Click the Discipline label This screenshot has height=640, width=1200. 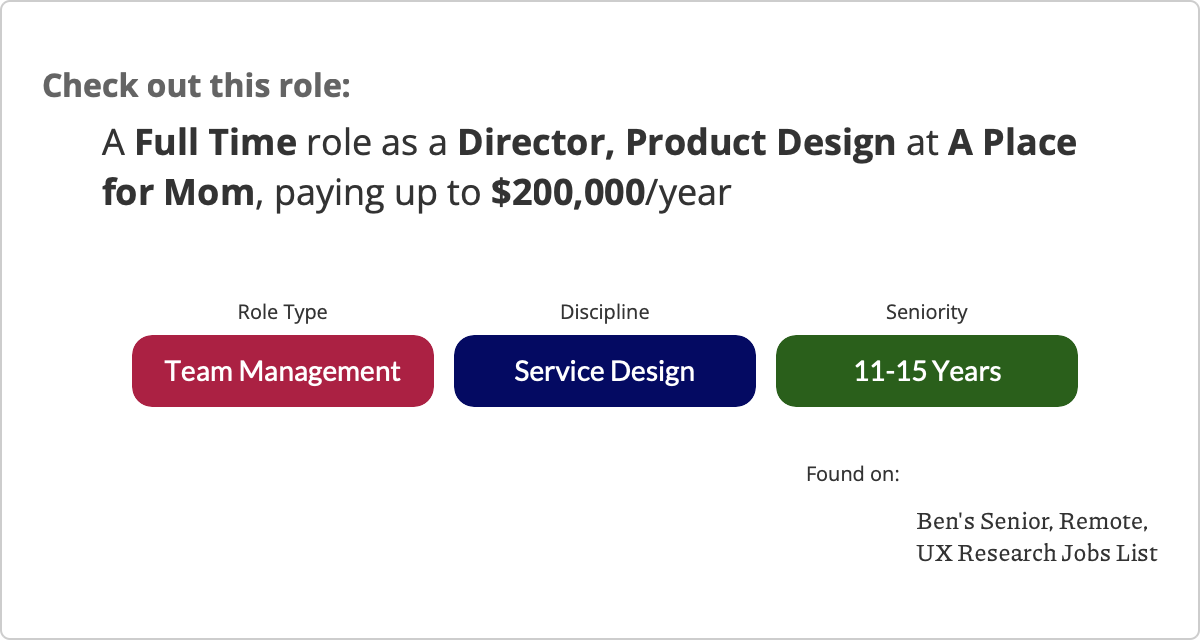tap(604, 312)
